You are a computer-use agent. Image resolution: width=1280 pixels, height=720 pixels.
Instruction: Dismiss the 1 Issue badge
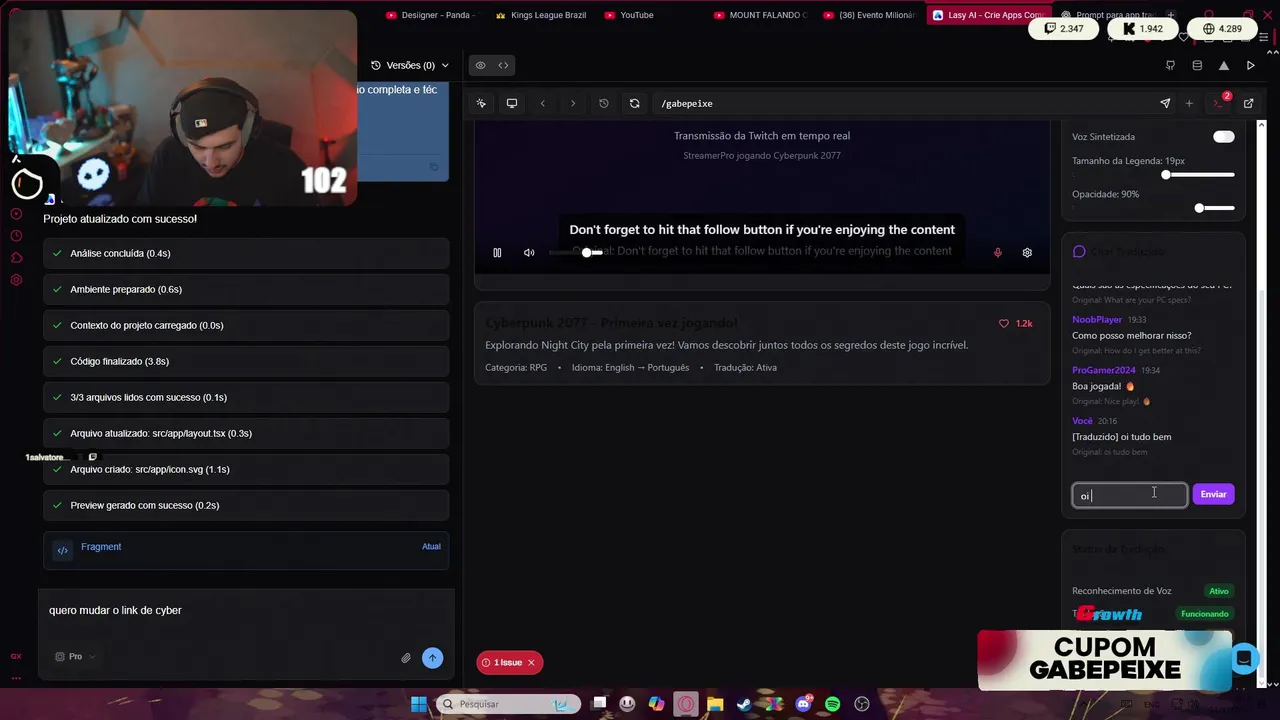coord(532,662)
